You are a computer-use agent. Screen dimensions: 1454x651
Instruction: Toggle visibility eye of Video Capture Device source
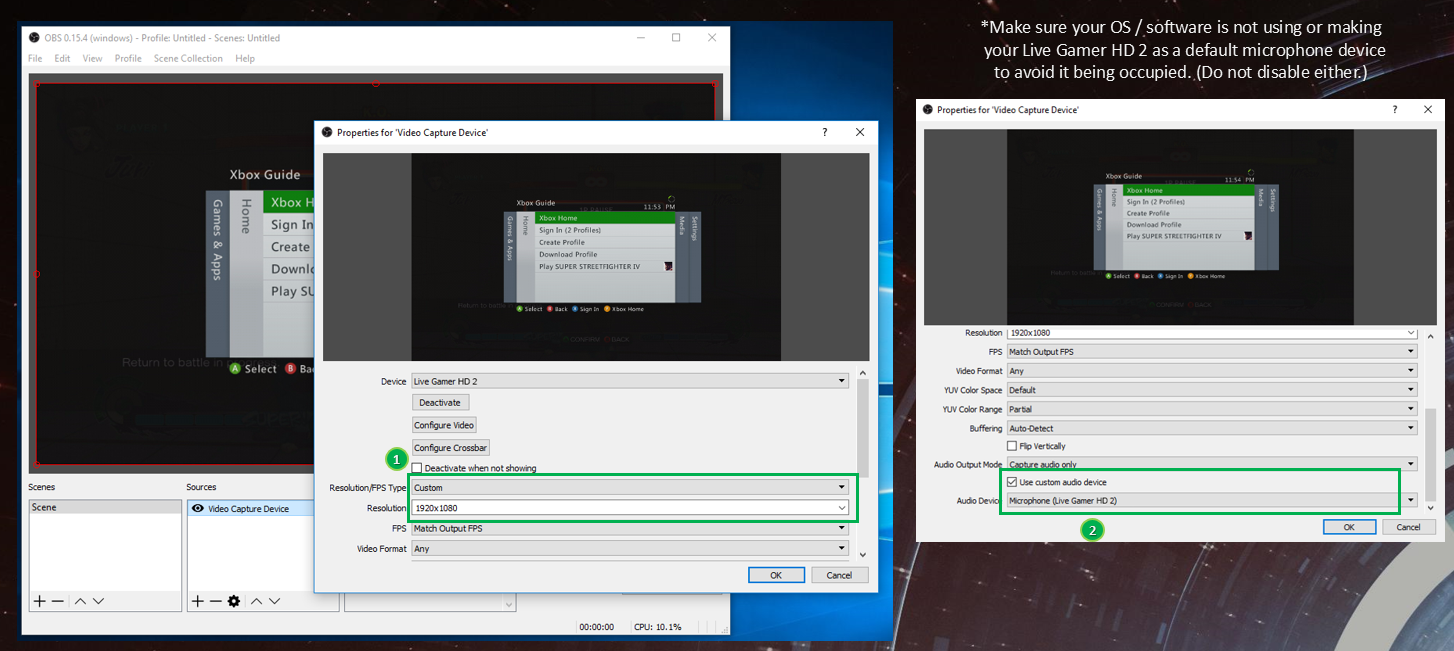198,508
